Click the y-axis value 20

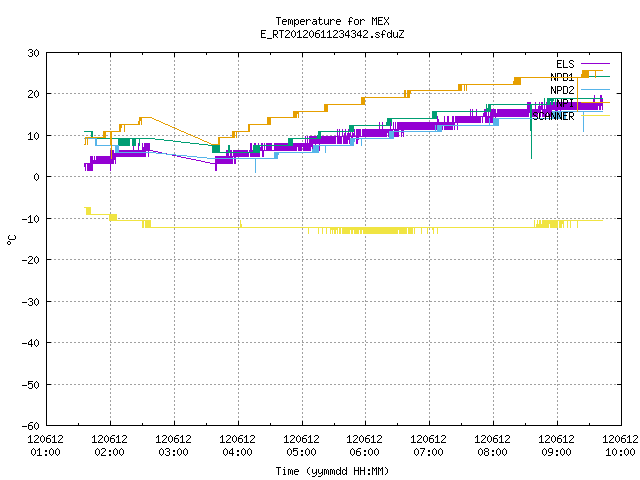pos(34,94)
